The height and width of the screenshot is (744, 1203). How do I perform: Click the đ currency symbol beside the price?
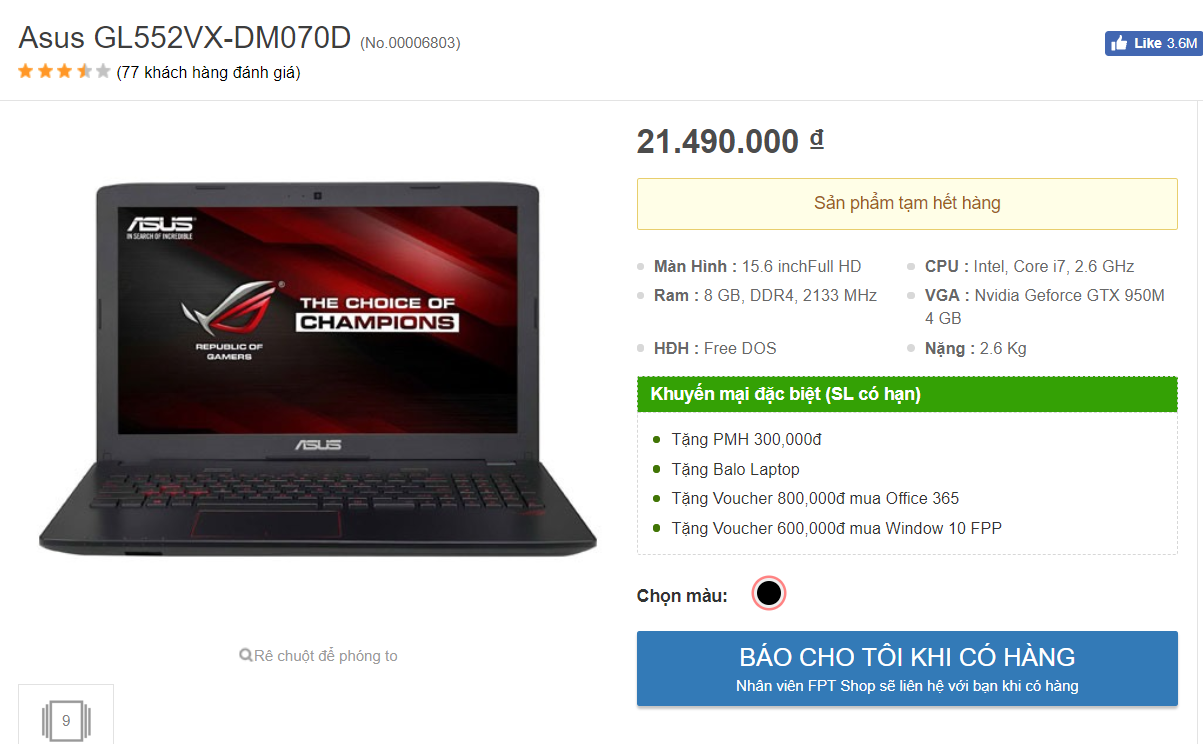pyautogui.click(x=816, y=139)
